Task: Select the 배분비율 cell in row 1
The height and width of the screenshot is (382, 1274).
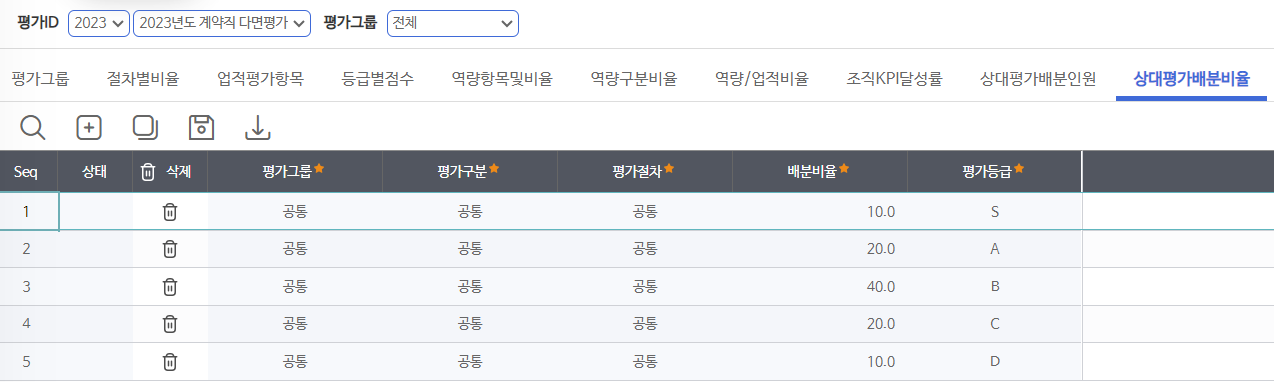Action: pos(819,211)
